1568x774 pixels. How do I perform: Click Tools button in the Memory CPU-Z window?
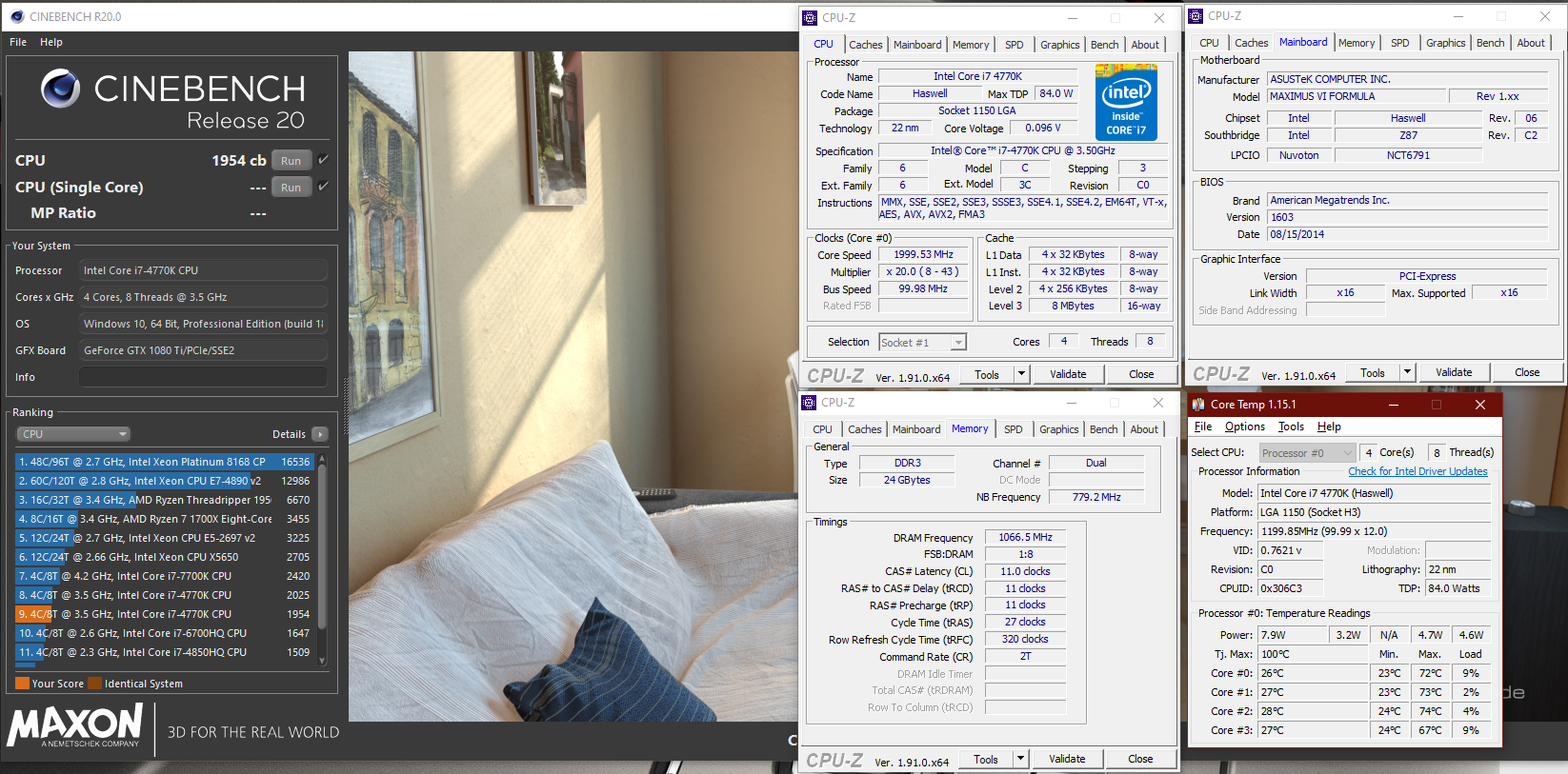tap(986, 759)
